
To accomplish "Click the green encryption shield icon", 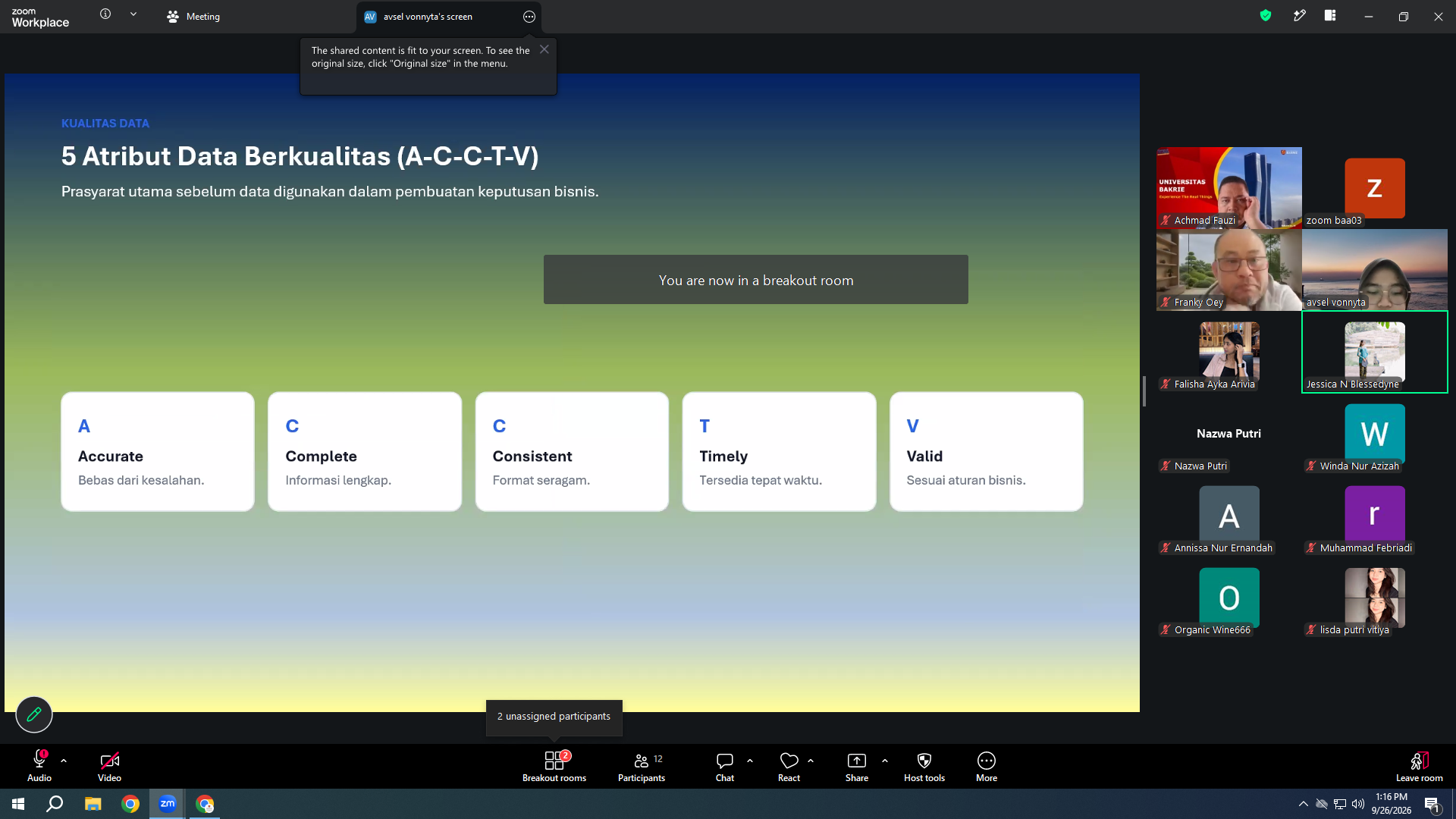I will pyautogui.click(x=1266, y=15).
